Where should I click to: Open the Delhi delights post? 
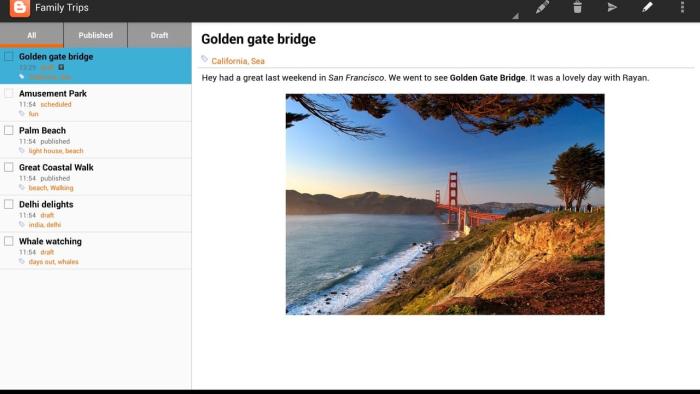[96, 214]
